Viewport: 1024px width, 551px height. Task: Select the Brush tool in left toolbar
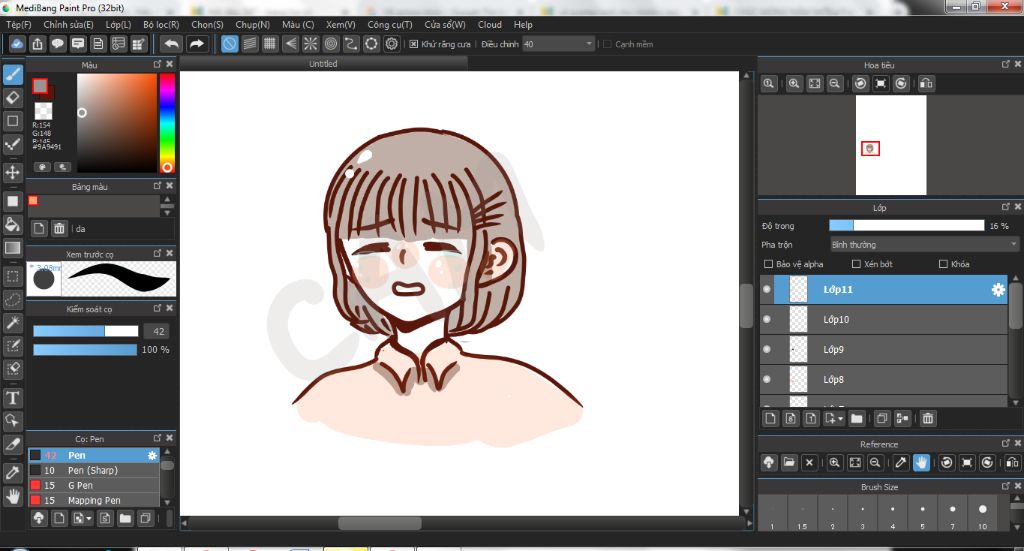point(12,74)
